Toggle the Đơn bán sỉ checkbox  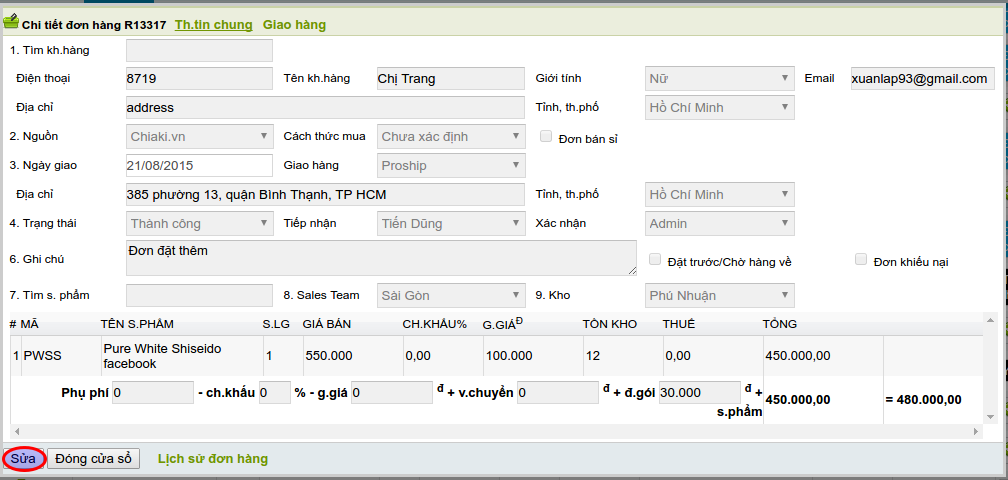546,137
